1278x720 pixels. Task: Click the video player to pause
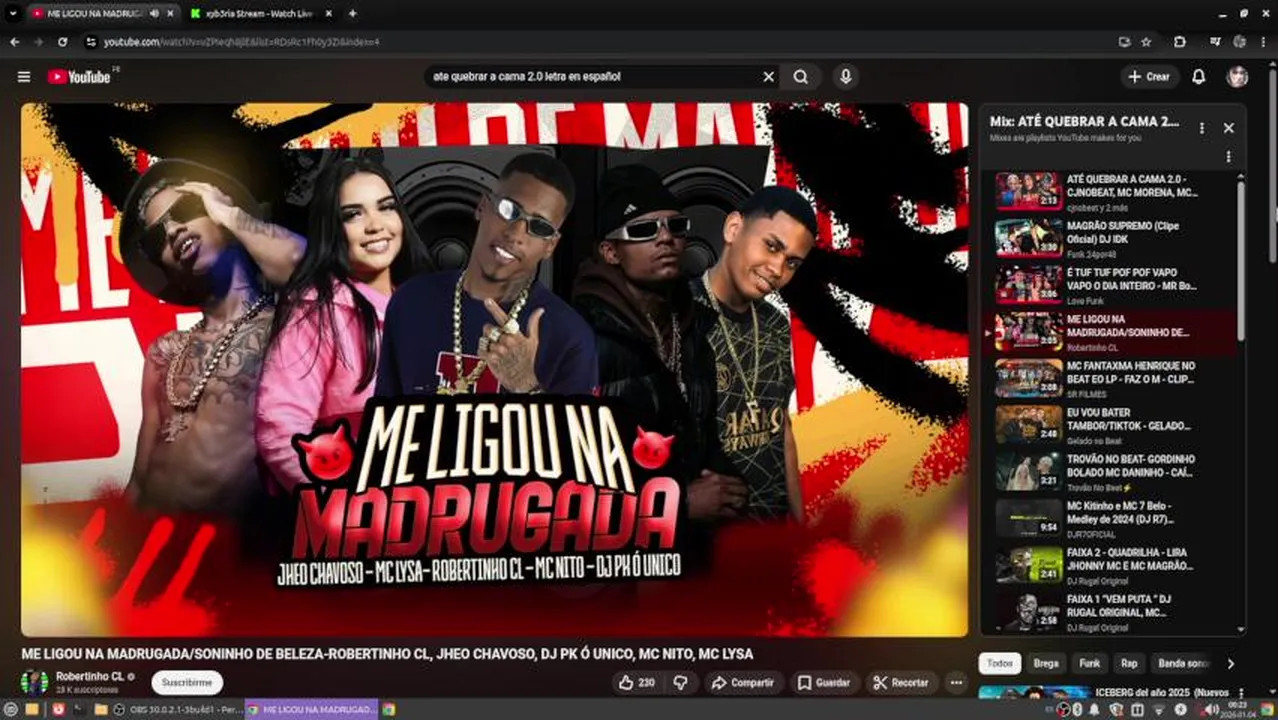point(494,370)
